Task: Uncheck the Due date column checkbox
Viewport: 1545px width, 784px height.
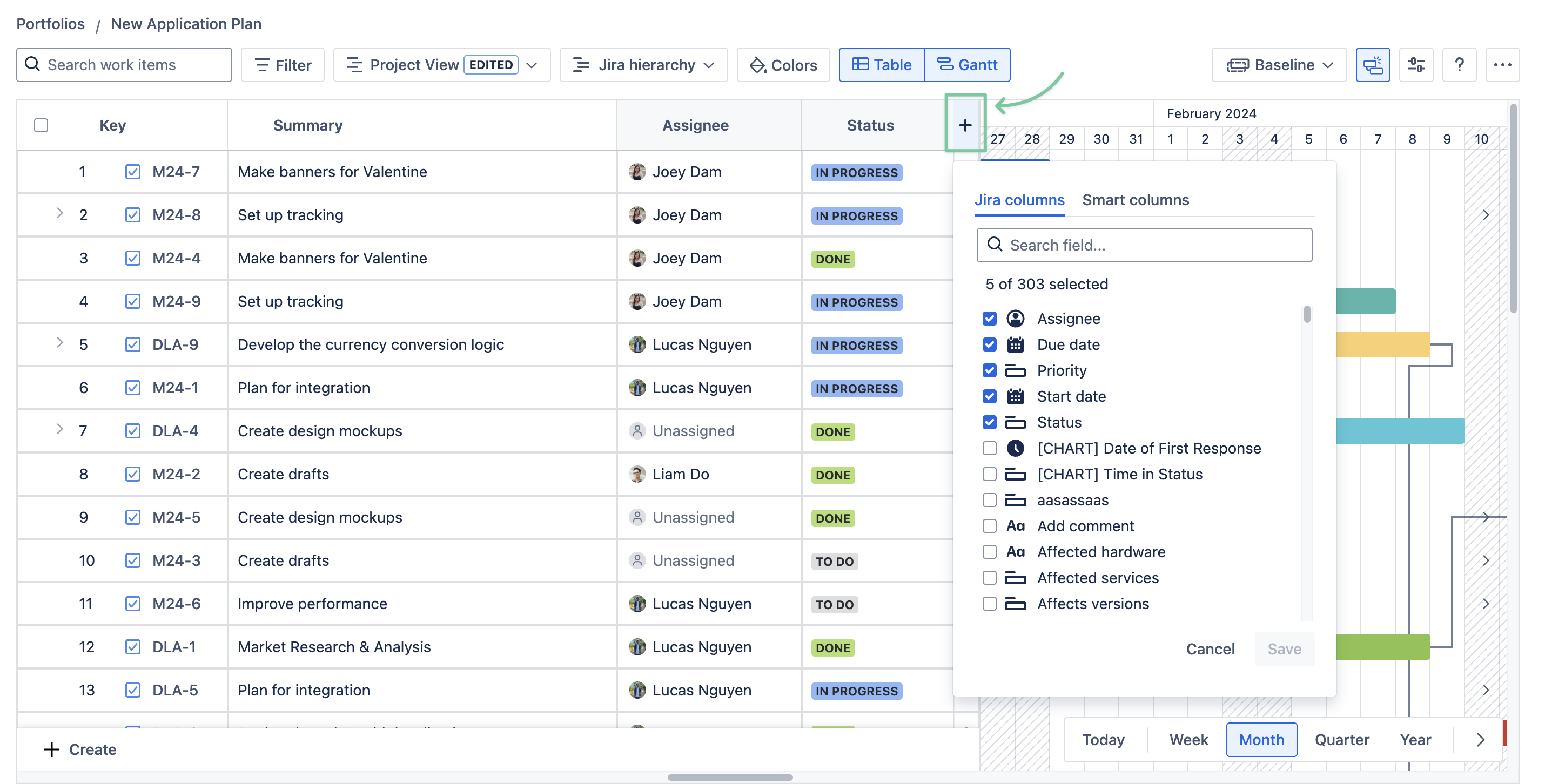Action: coord(990,344)
